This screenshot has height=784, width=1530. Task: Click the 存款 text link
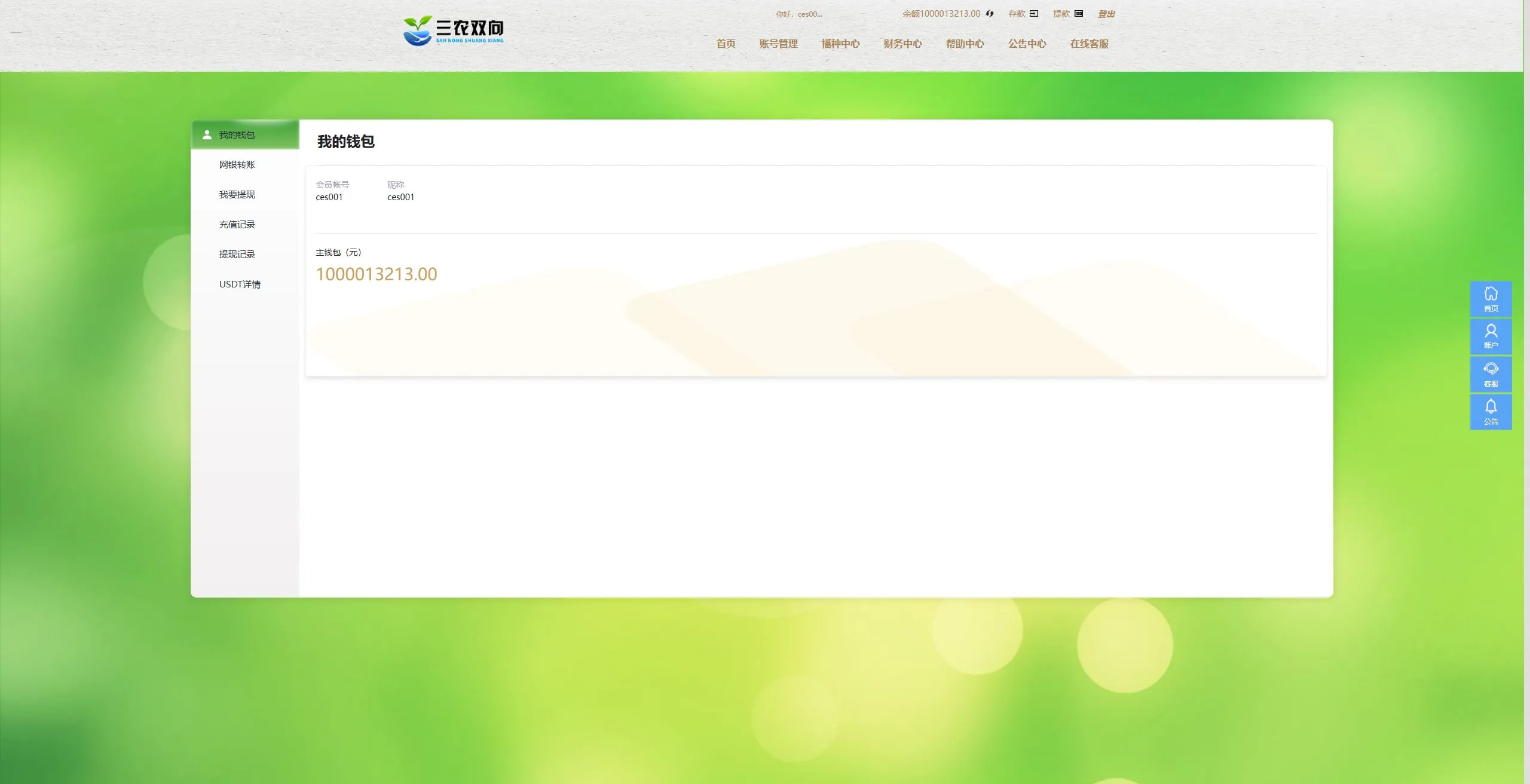[x=1017, y=14]
